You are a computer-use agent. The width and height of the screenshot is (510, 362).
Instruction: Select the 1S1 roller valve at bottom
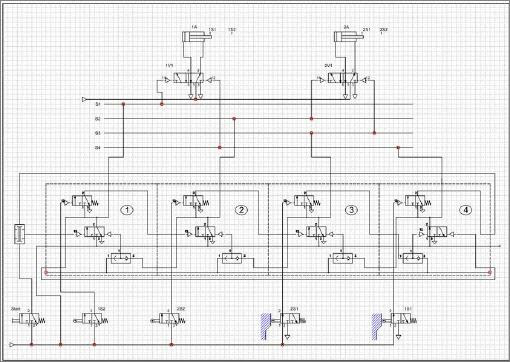399,319
